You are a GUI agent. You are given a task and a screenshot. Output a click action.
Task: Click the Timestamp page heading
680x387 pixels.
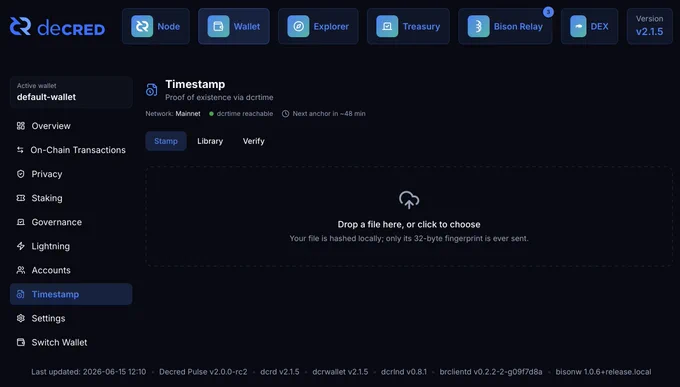coord(195,84)
